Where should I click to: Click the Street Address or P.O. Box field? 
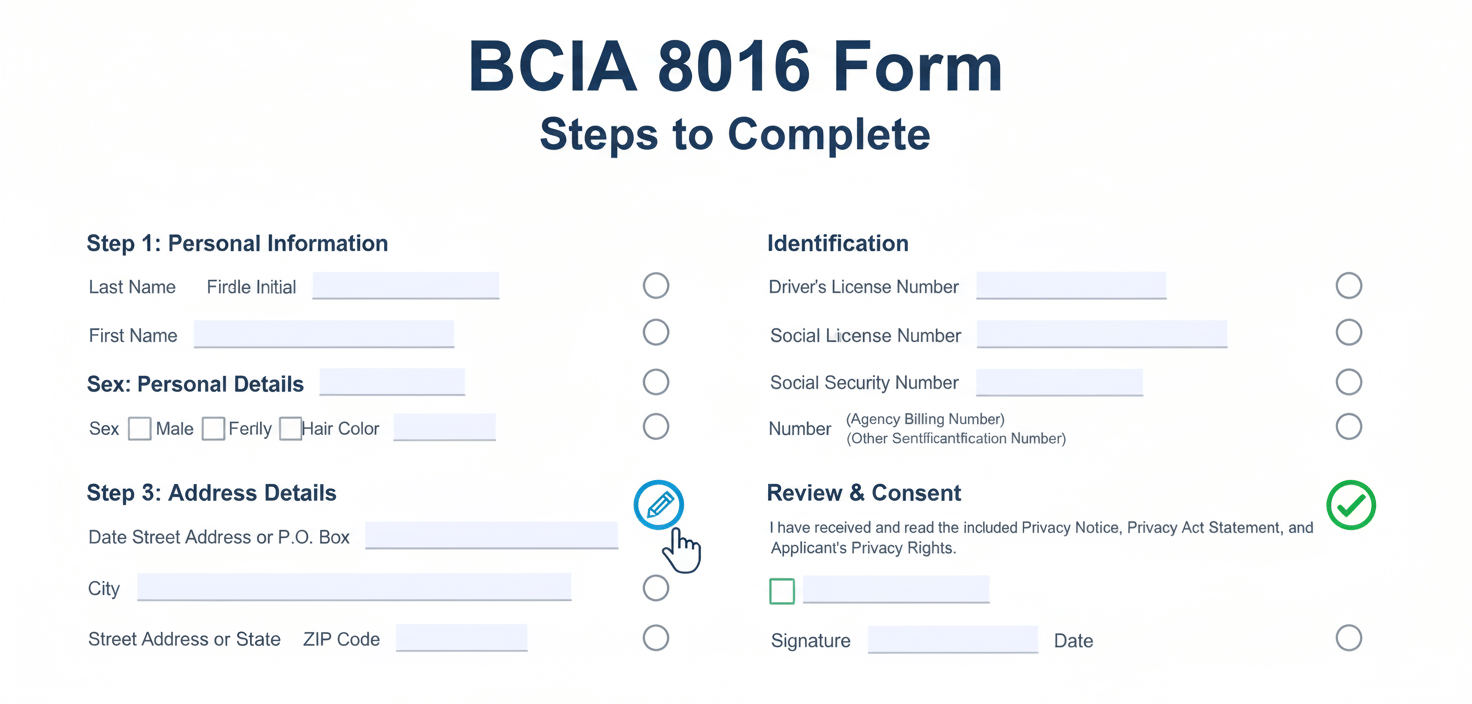pyautogui.click(x=491, y=535)
